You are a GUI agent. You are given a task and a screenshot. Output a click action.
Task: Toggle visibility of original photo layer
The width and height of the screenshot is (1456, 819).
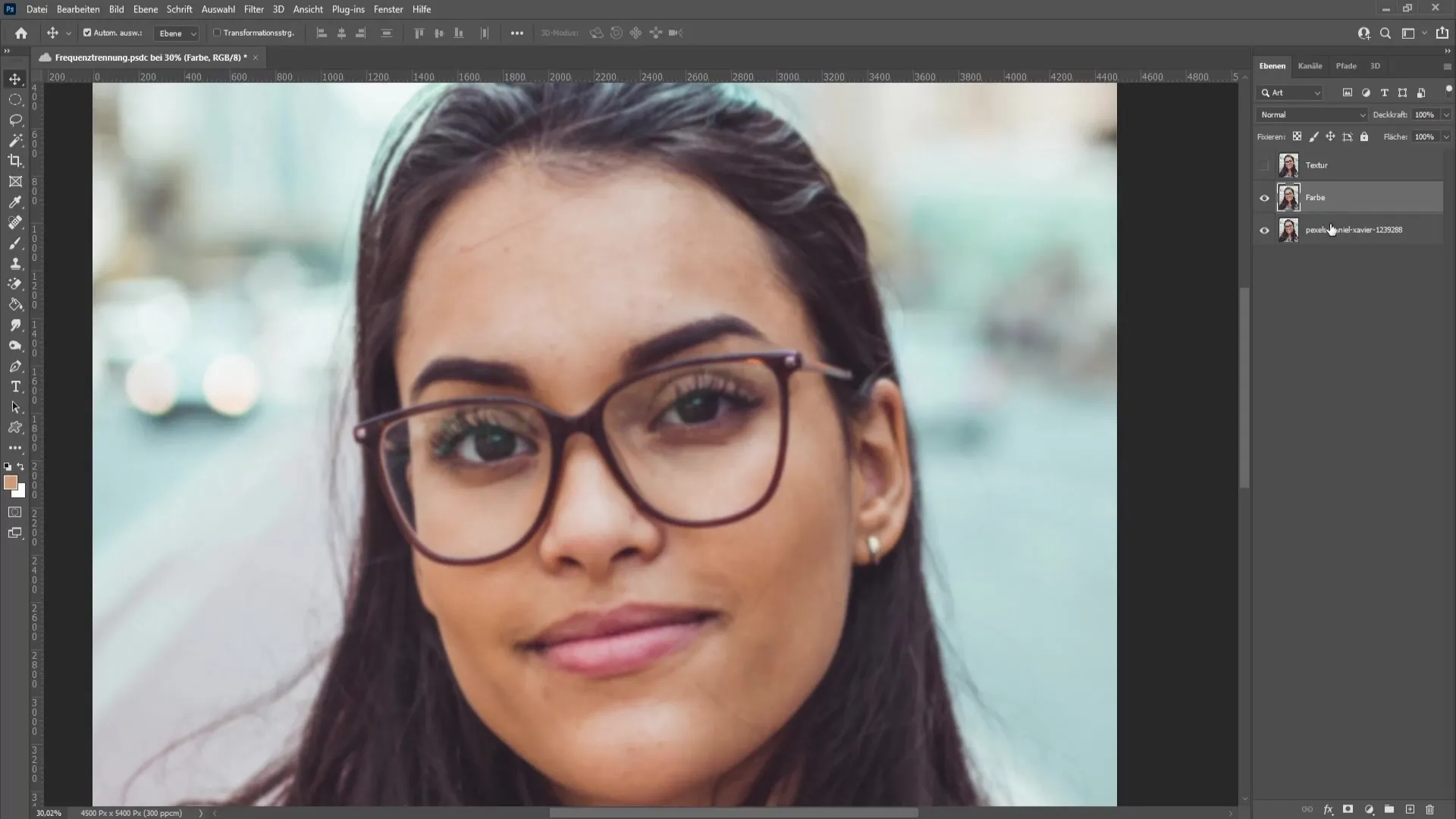[x=1264, y=229]
